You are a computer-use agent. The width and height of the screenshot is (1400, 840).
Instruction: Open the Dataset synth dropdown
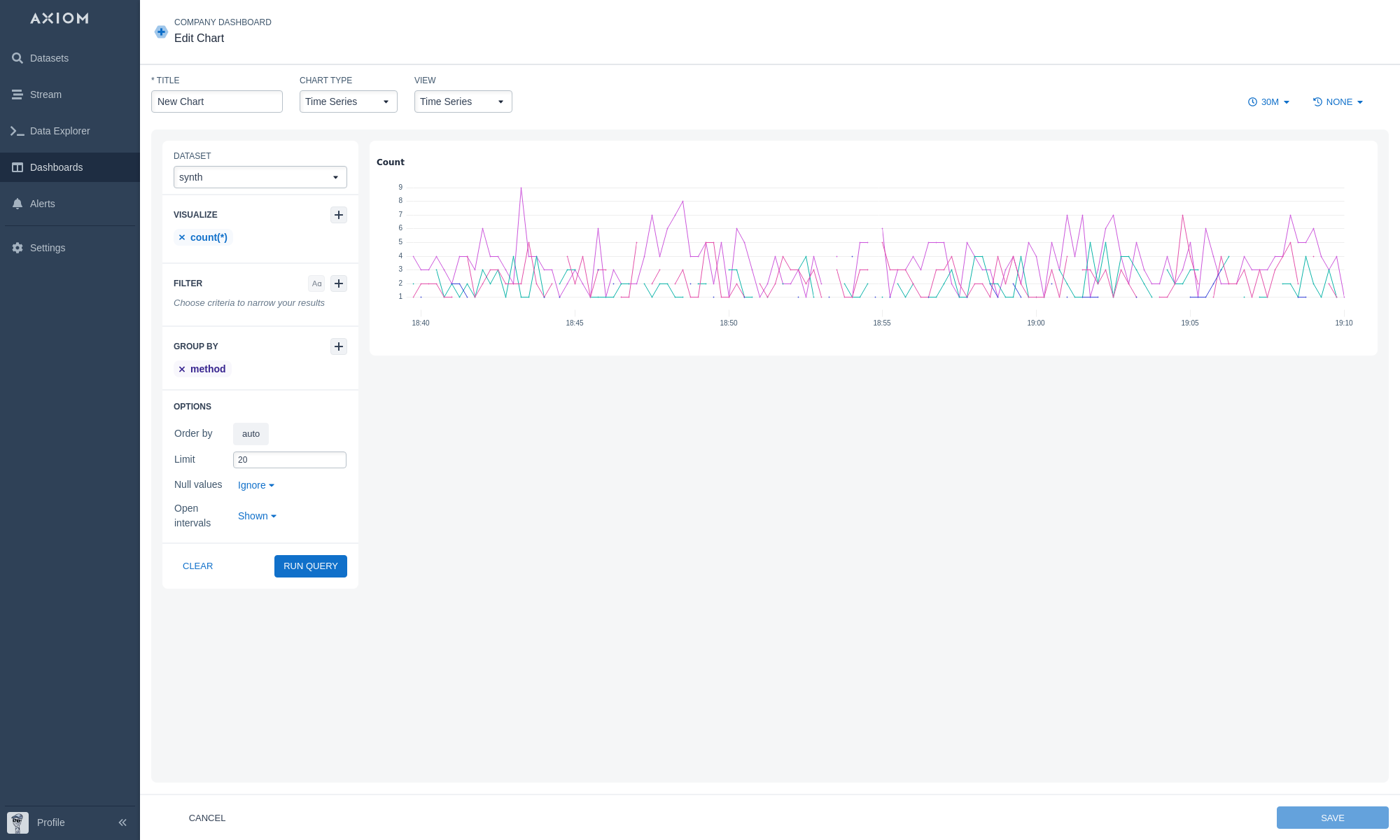pos(260,177)
